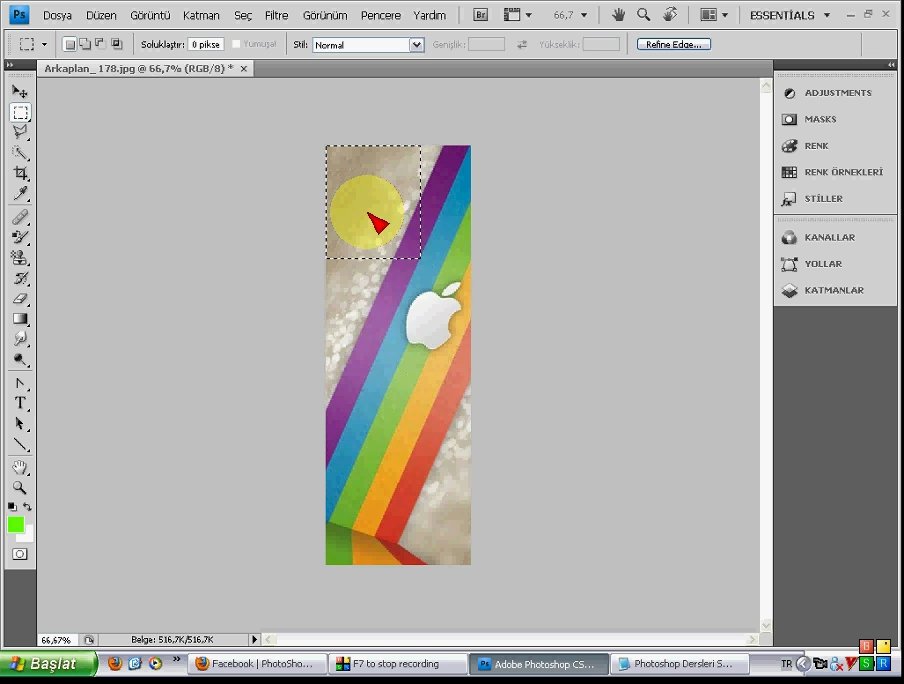Image resolution: width=904 pixels, height=684 pixels.
Task: Click the white background color swatch
Action: point(28,536)
